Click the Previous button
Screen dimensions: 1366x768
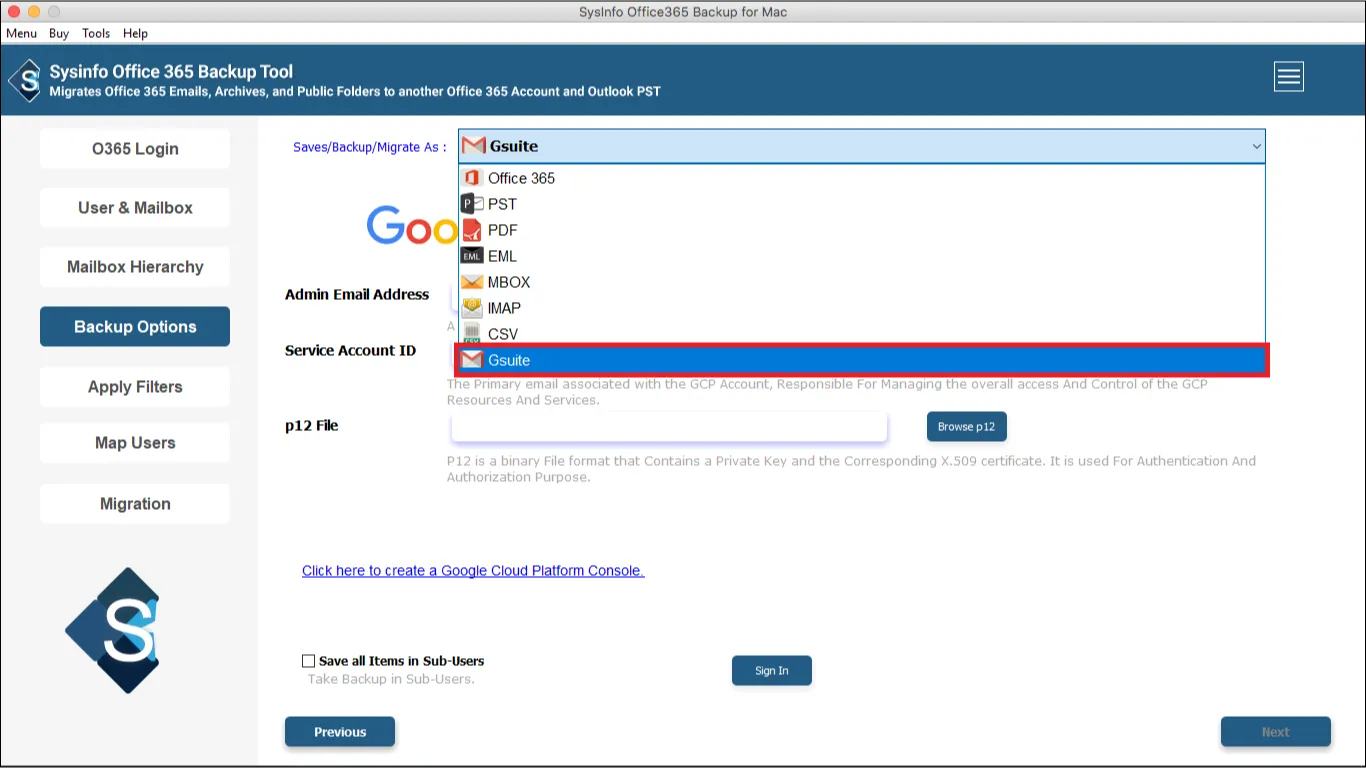coord(340,732)
